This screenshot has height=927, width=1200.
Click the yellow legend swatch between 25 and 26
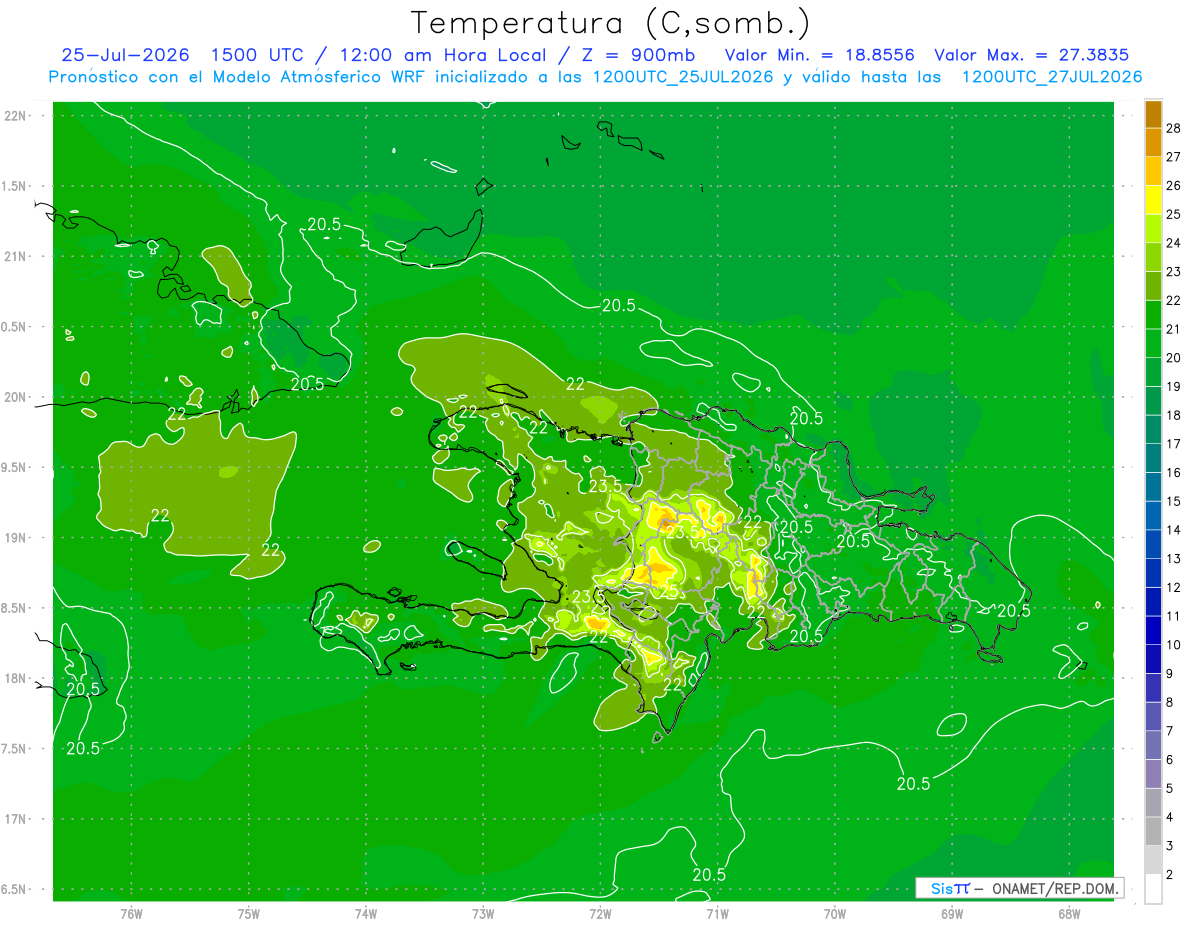tap(1153, 199)
